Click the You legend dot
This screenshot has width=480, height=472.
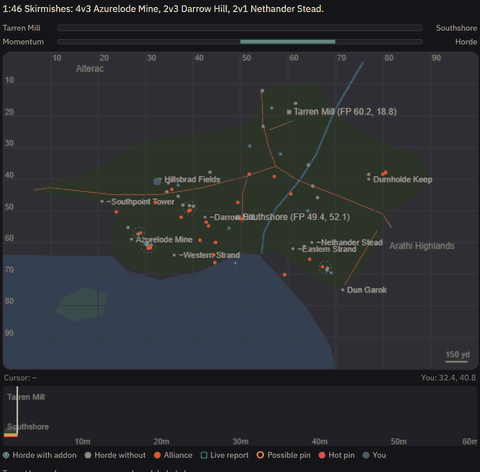click(366, 455)
